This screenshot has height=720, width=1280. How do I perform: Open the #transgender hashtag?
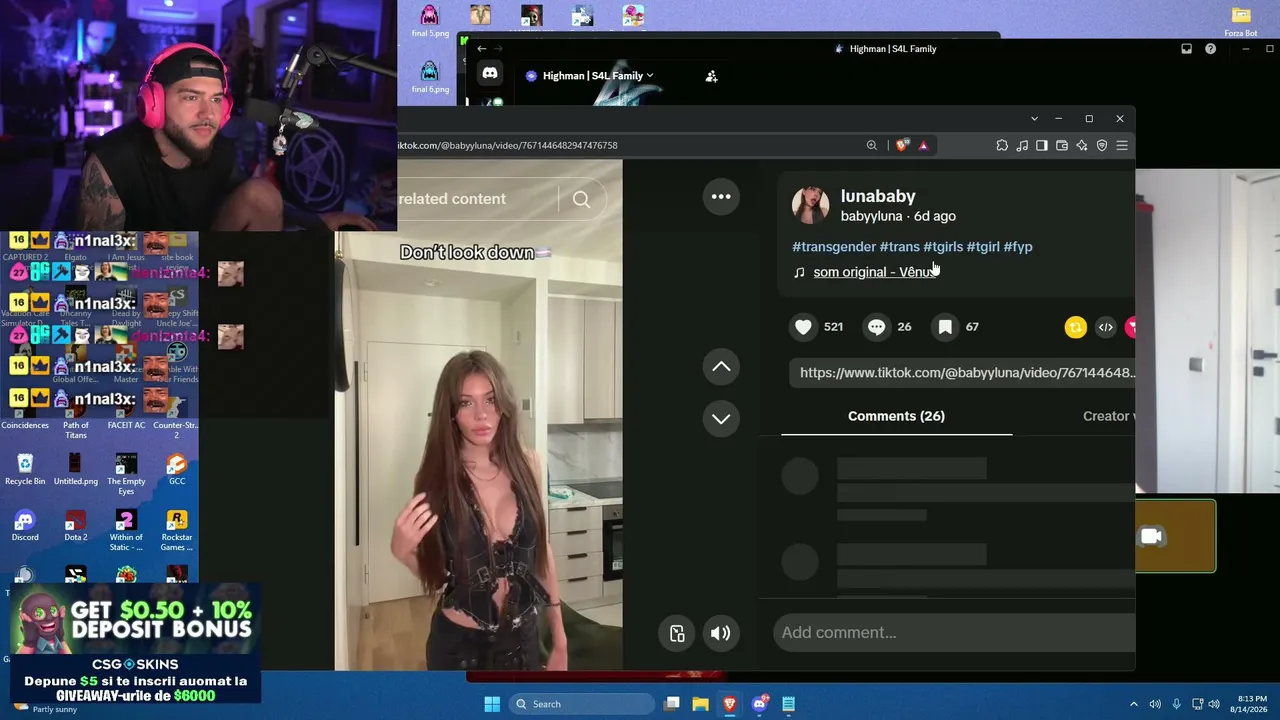pyautogui.click(x=834, y=247)
